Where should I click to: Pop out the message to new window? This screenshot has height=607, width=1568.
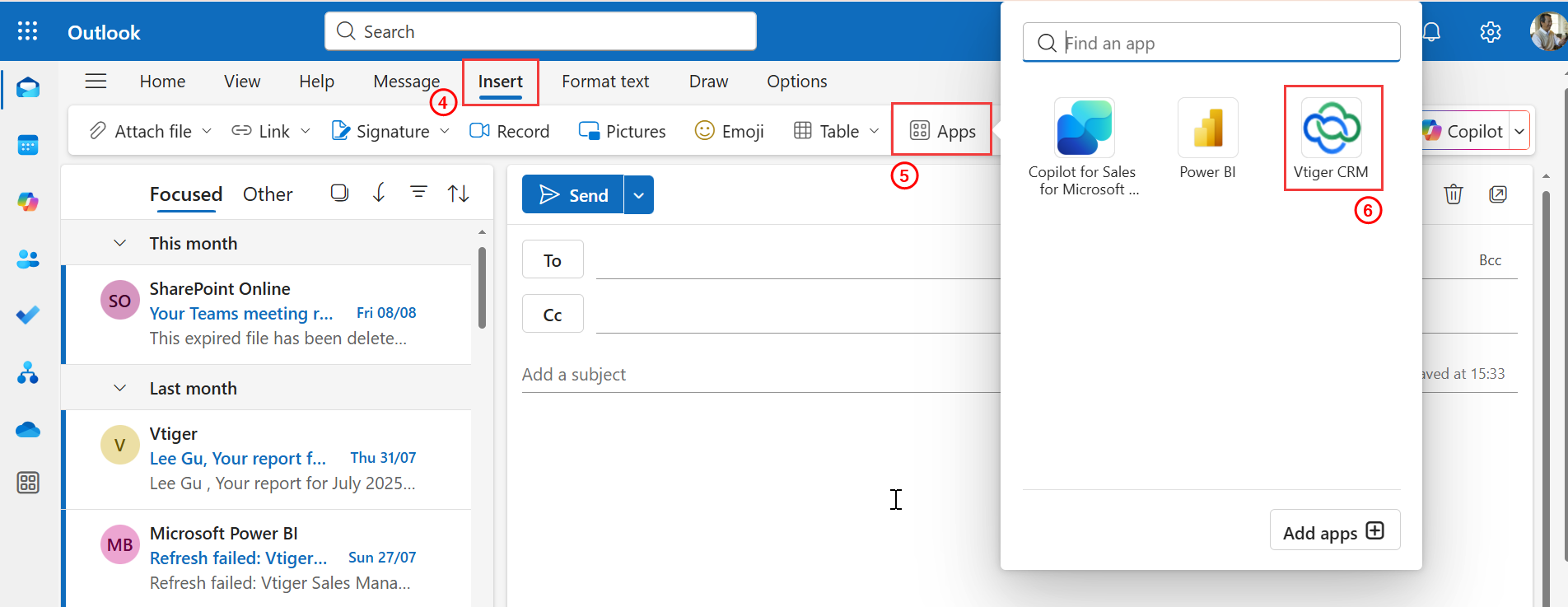point(1498,194)
